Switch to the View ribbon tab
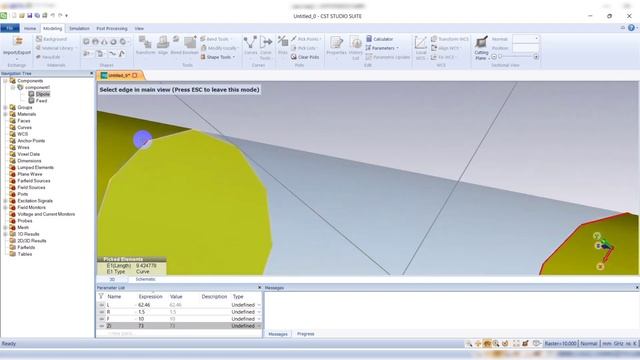The image size is (640, 360). (139, 29)
